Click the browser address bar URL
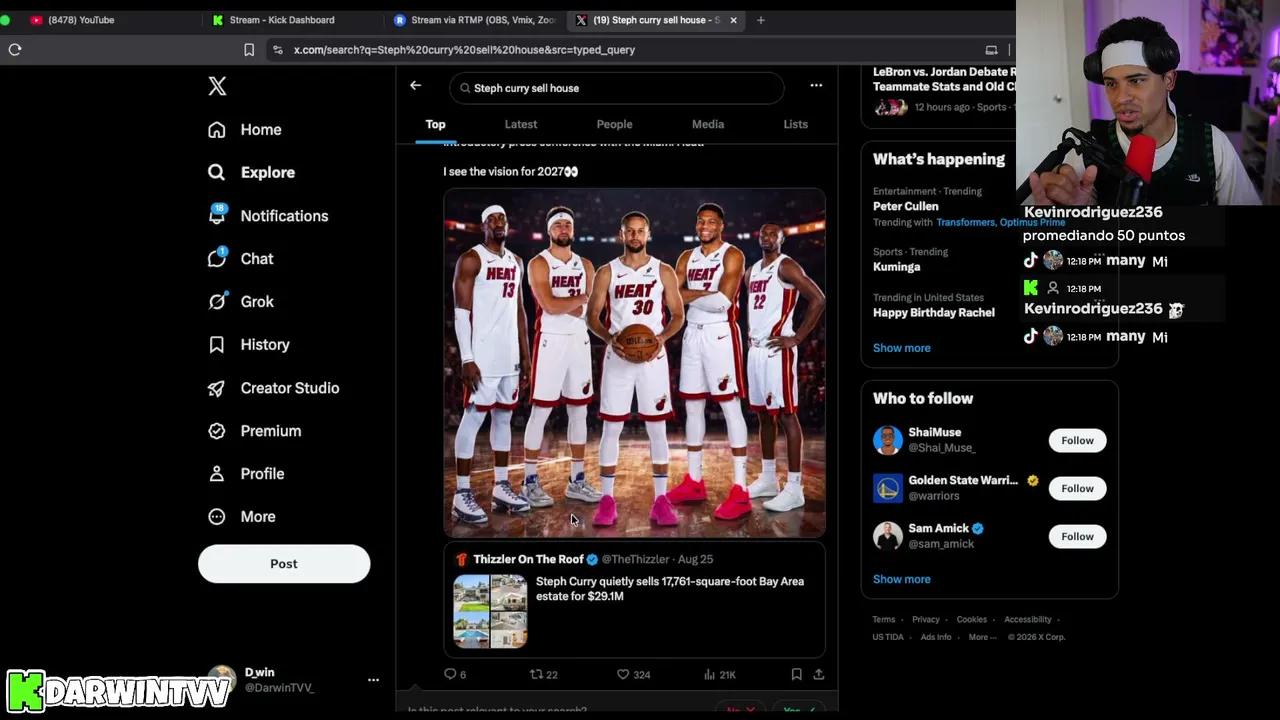1280x720 pixels. 464,50
